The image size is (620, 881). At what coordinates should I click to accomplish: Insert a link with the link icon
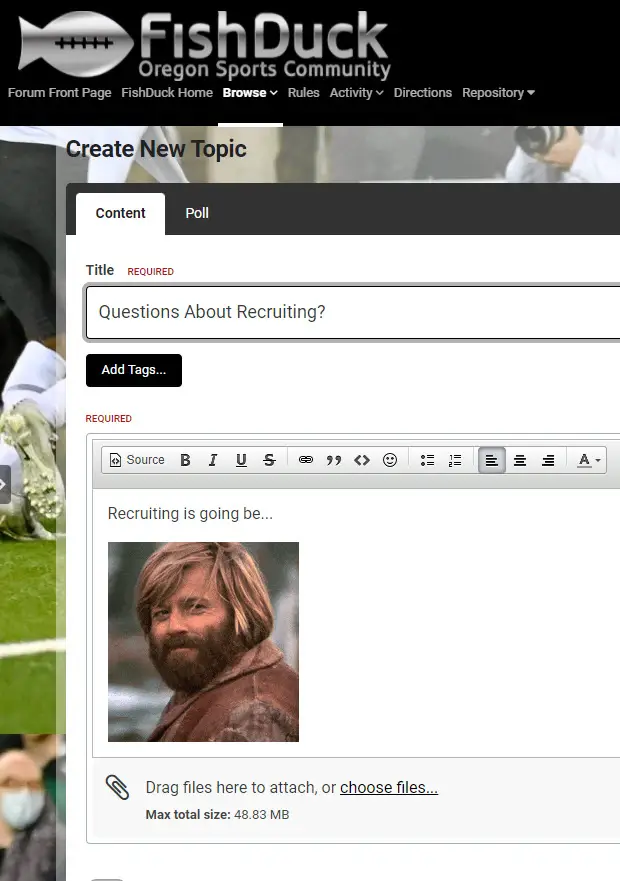(x=306, y=460)
